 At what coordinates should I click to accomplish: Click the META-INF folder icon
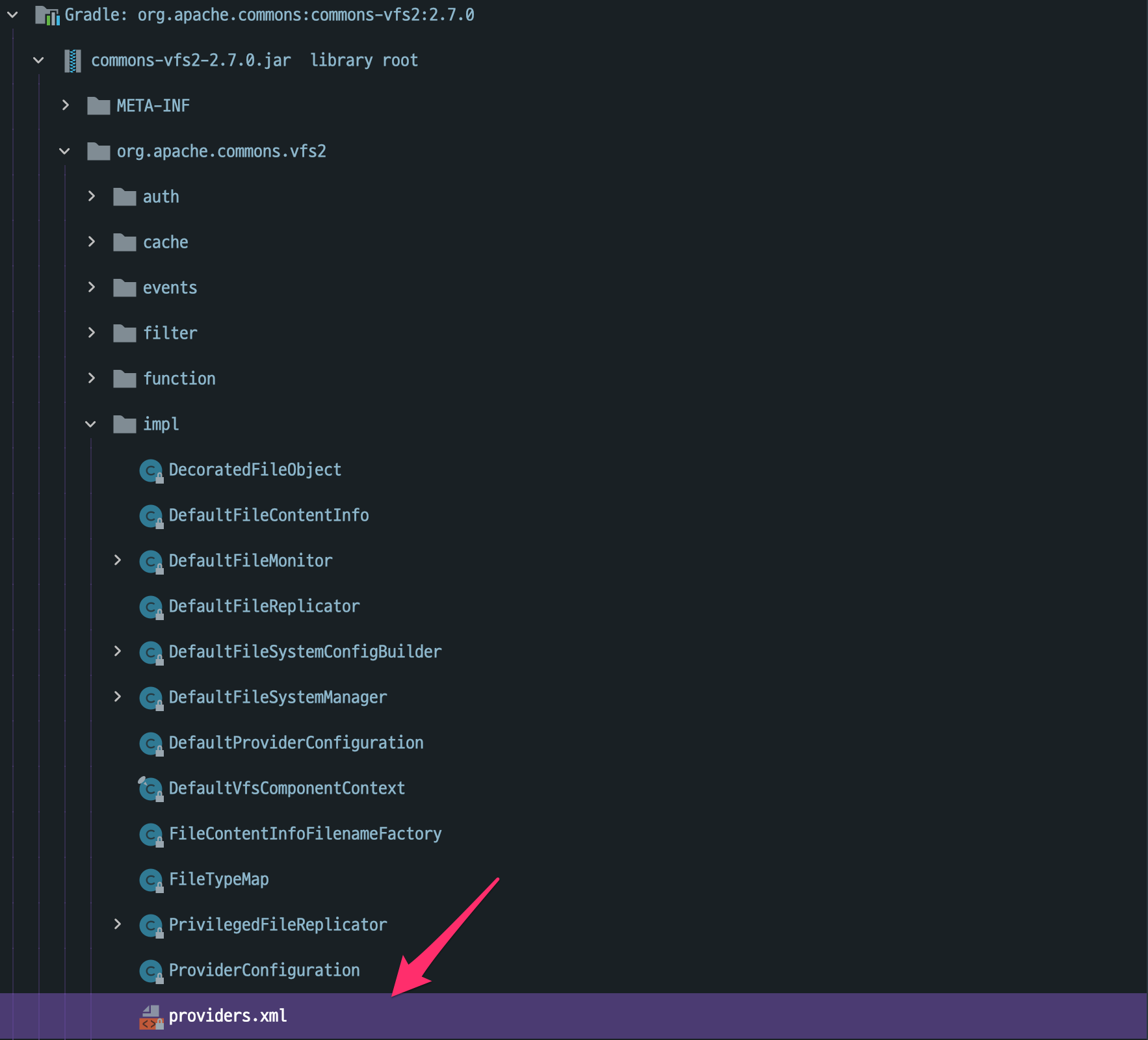click(98, 105)
